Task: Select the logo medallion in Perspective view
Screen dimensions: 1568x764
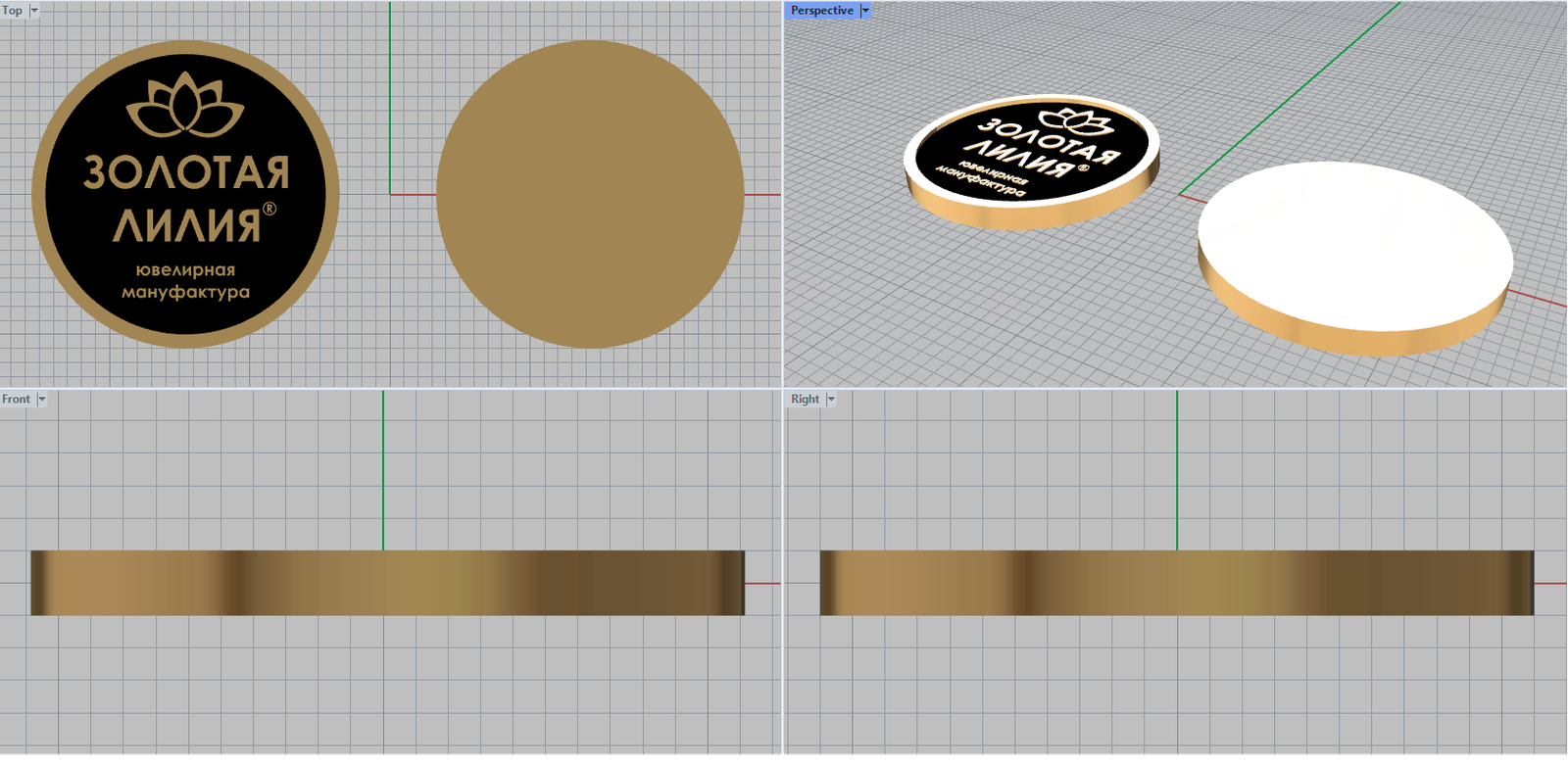Action: coord(1031,162)
